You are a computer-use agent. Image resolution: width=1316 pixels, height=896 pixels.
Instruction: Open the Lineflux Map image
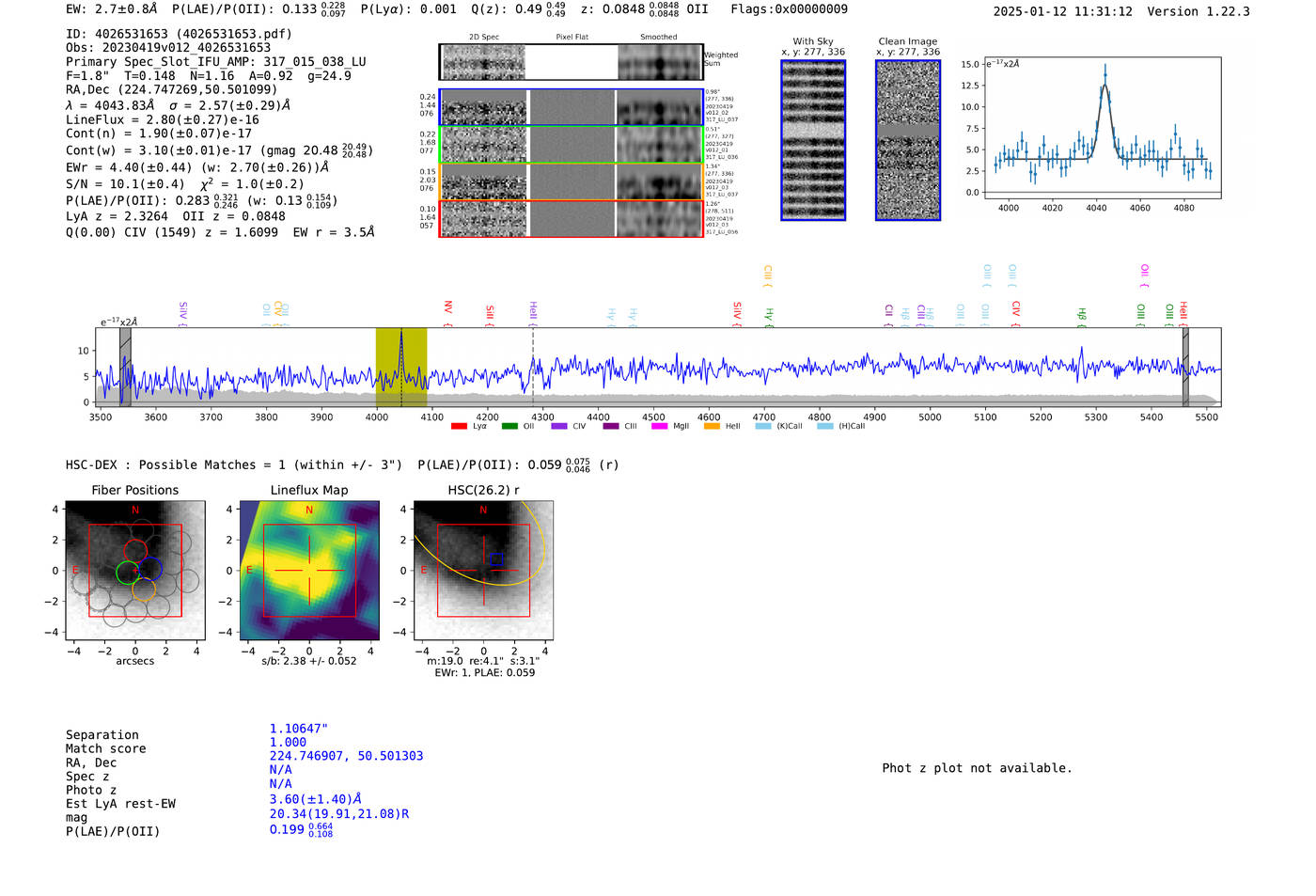pyautogui.click(x=309, y=571)
